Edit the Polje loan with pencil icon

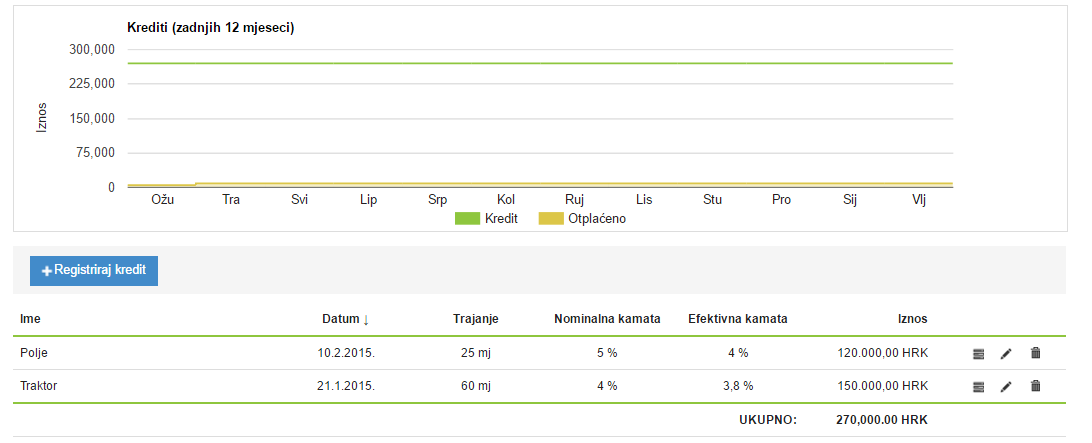click(1007, 353)
